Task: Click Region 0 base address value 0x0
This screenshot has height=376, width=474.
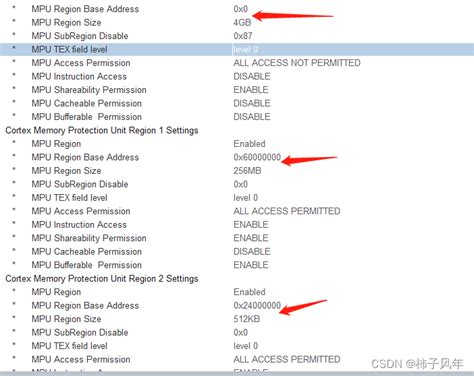Action: (241, 9)
